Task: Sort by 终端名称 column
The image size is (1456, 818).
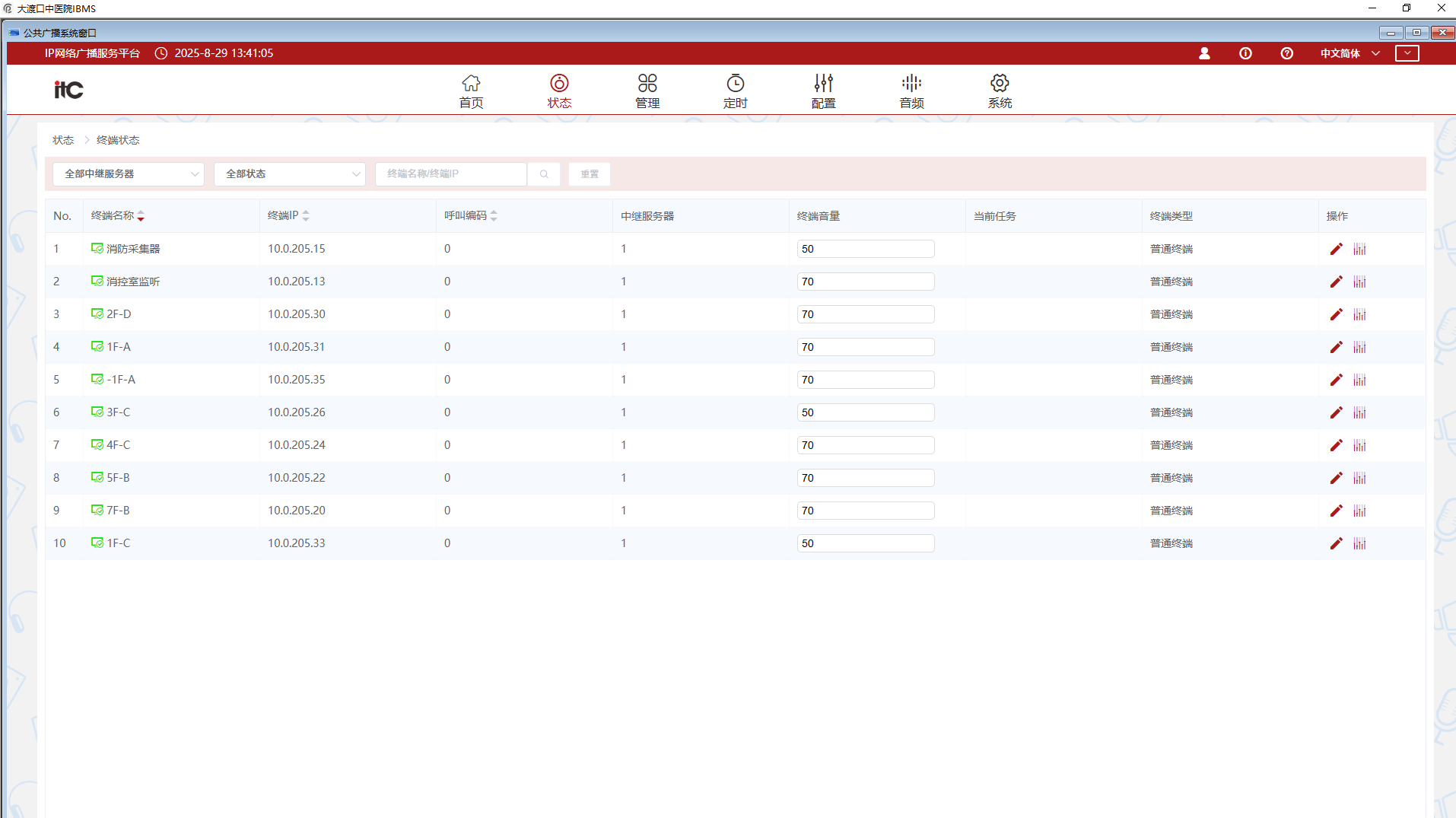Action: point(141,216)
